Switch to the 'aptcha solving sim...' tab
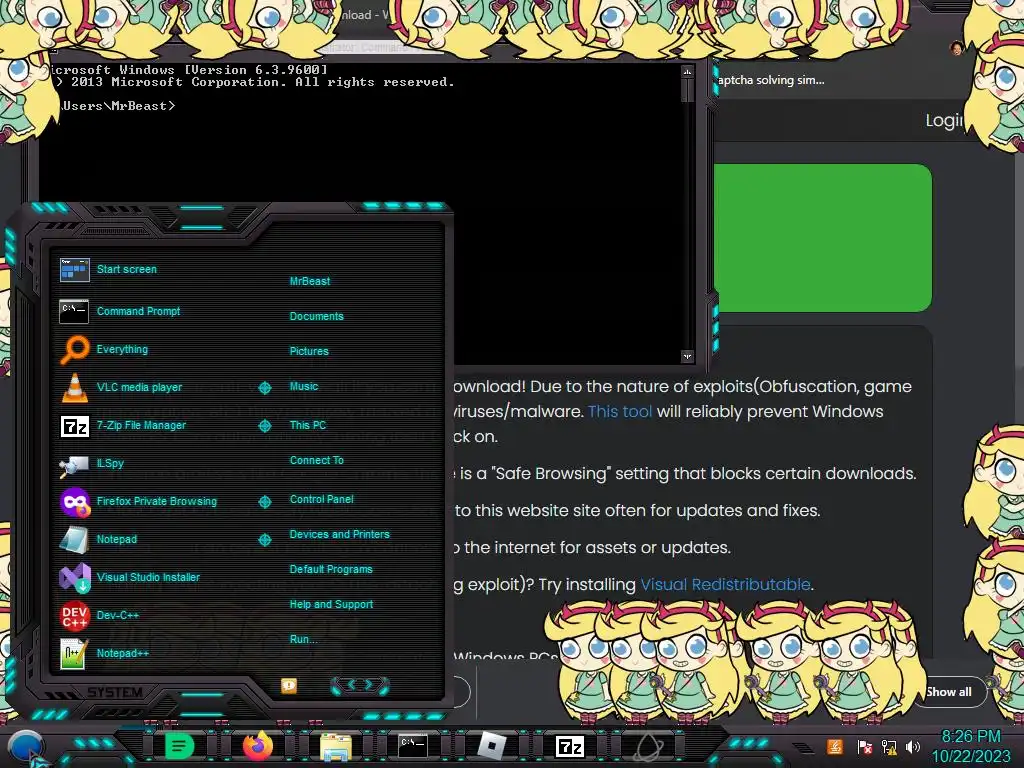Image resolution: width=1024 pixels, height=768 pixels. click(x=771, y=80)
